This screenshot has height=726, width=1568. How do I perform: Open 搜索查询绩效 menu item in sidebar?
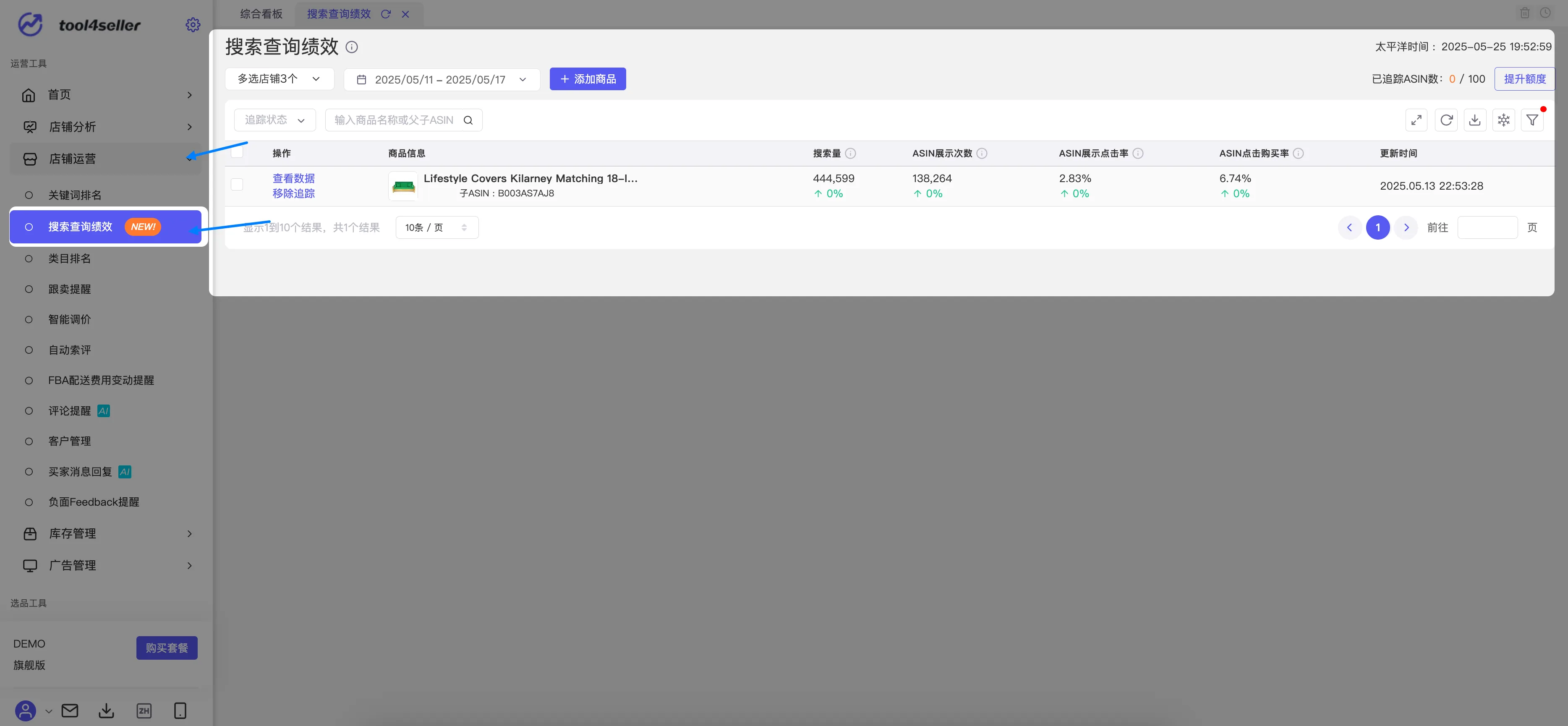(105, 227)
